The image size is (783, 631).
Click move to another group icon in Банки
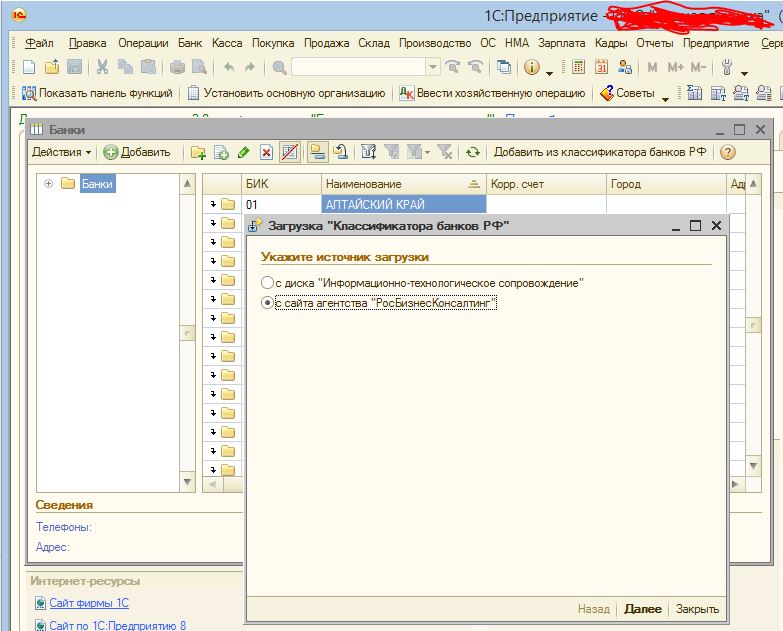[341, 152]
